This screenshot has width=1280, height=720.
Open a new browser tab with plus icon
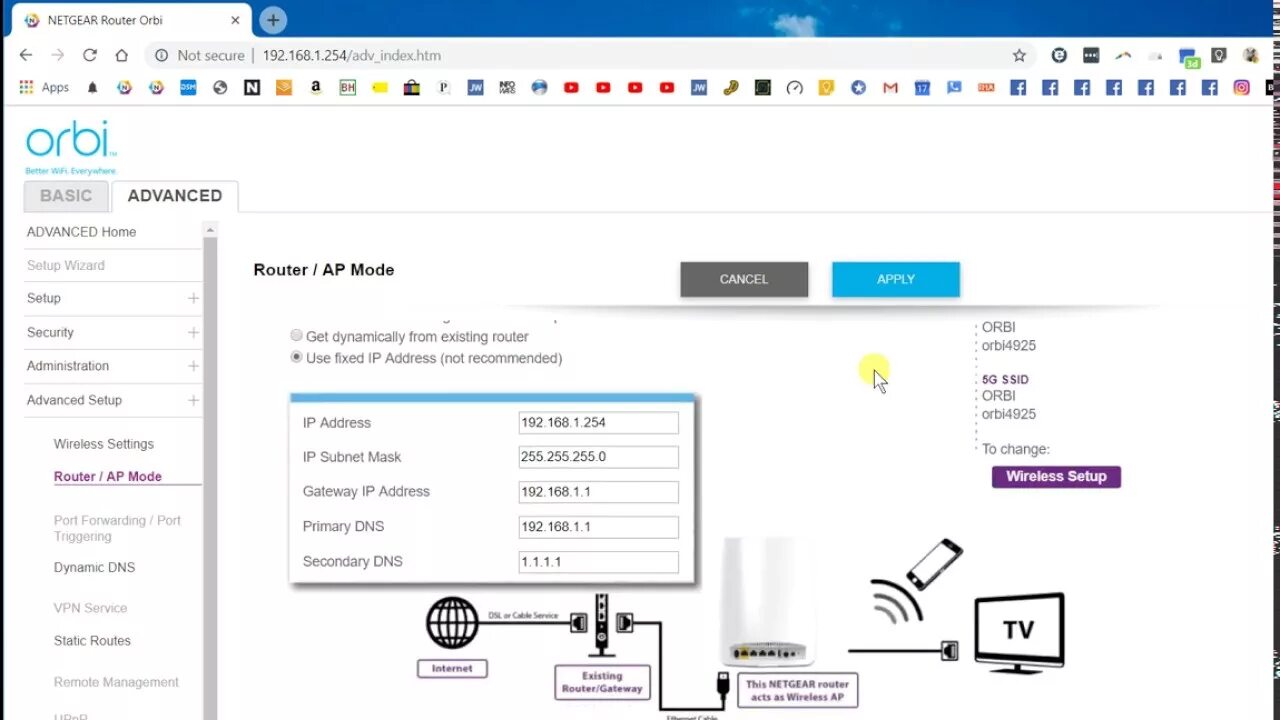click(x=272, y=20)
